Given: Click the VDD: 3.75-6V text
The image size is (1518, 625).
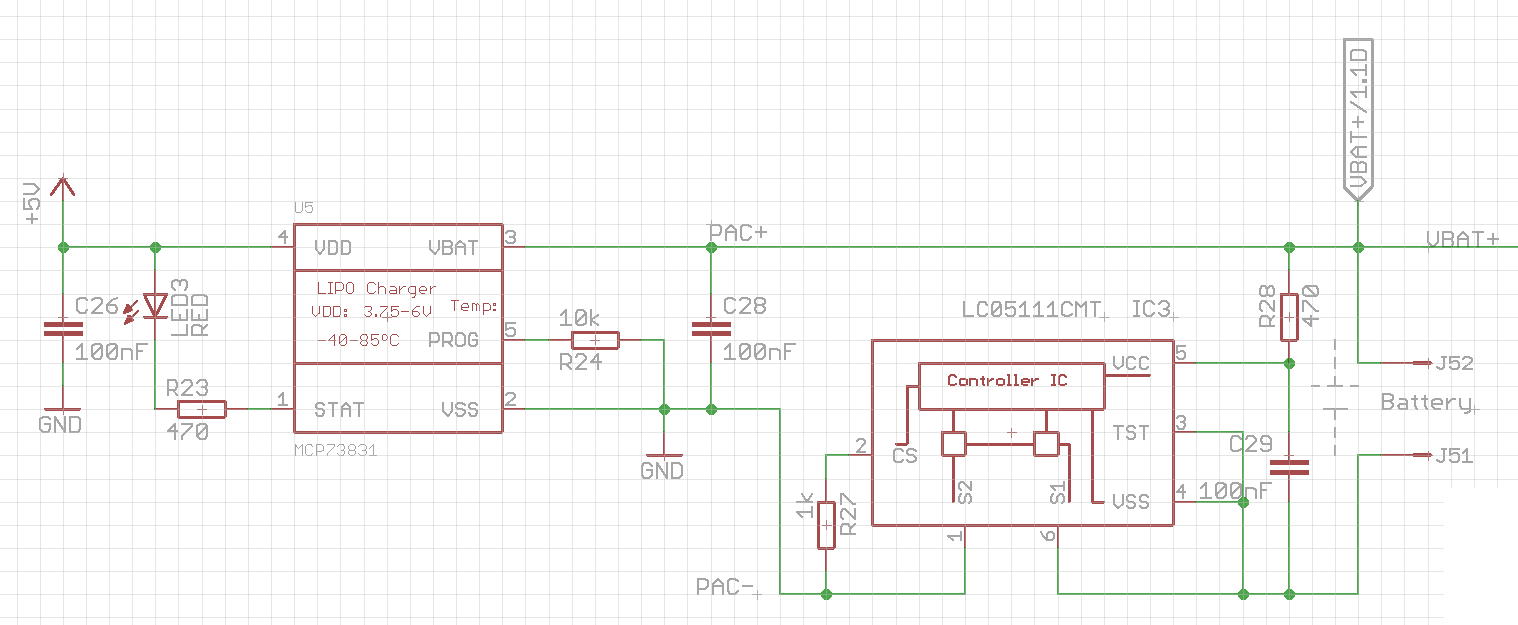Looking at the screenshot, I should pos(371,312).
